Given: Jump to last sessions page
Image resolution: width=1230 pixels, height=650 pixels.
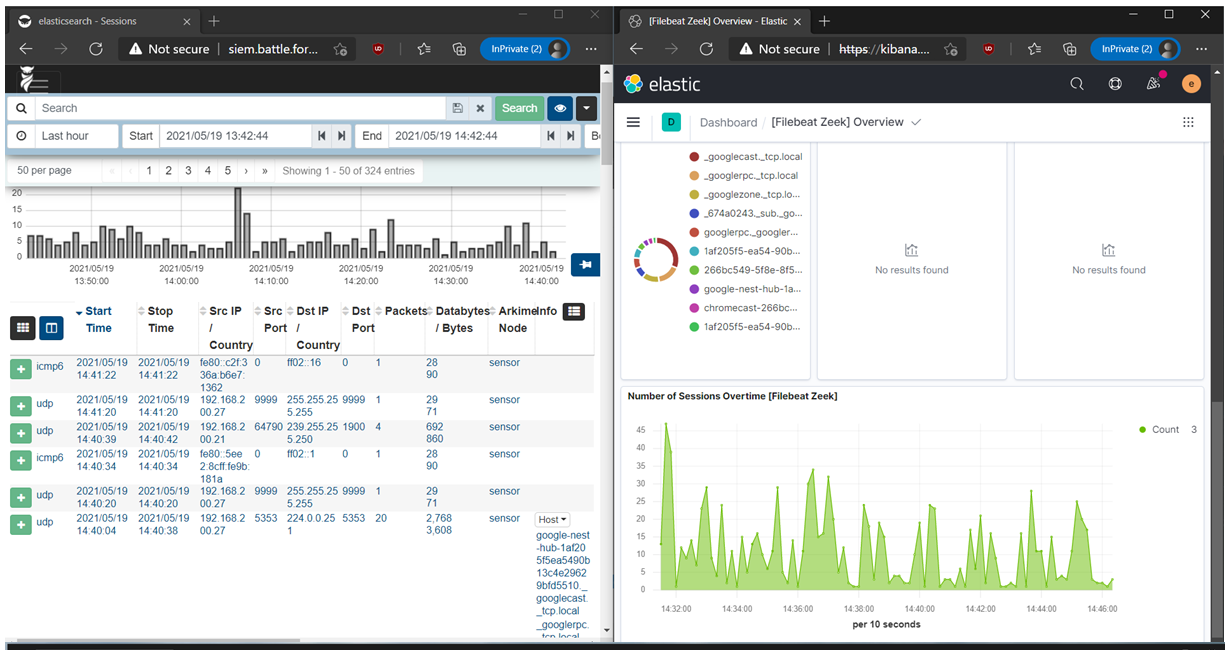Looking at the screenshot, I should pyautogui.click(x=265, y=171).
